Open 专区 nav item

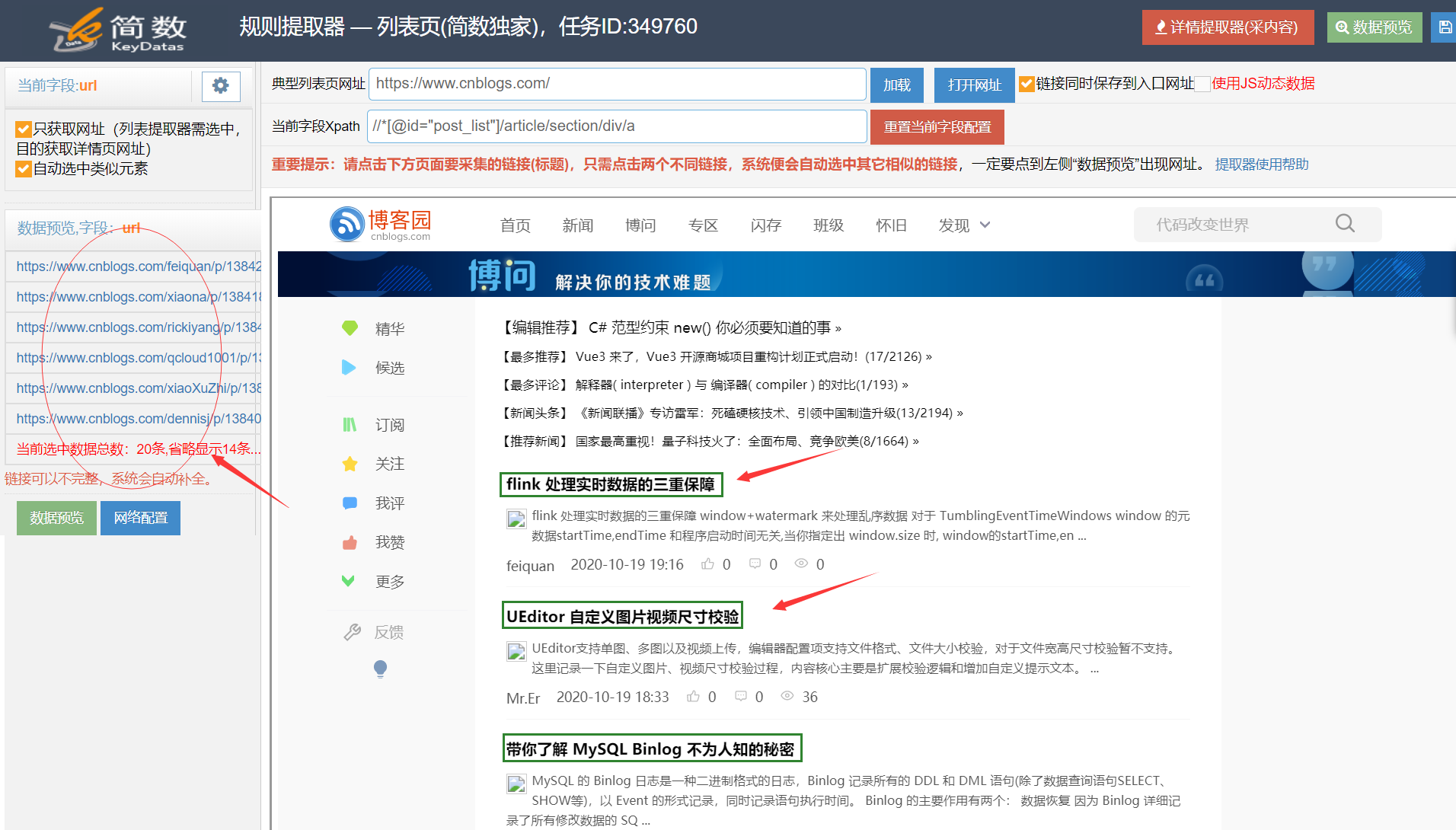(x=703, y=225)
